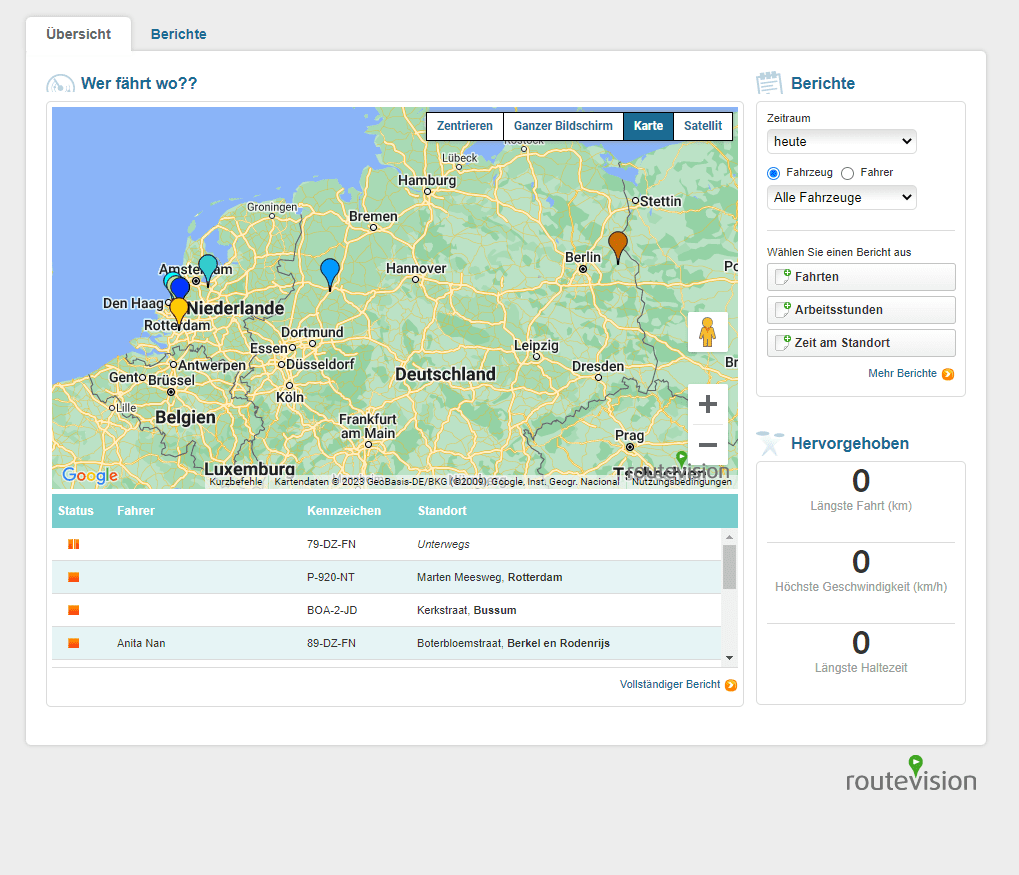This screenshot has width=1019, height=875.
Task: Click location Marten Meesweg, Rotterdam
Action: tap(490, 577)
